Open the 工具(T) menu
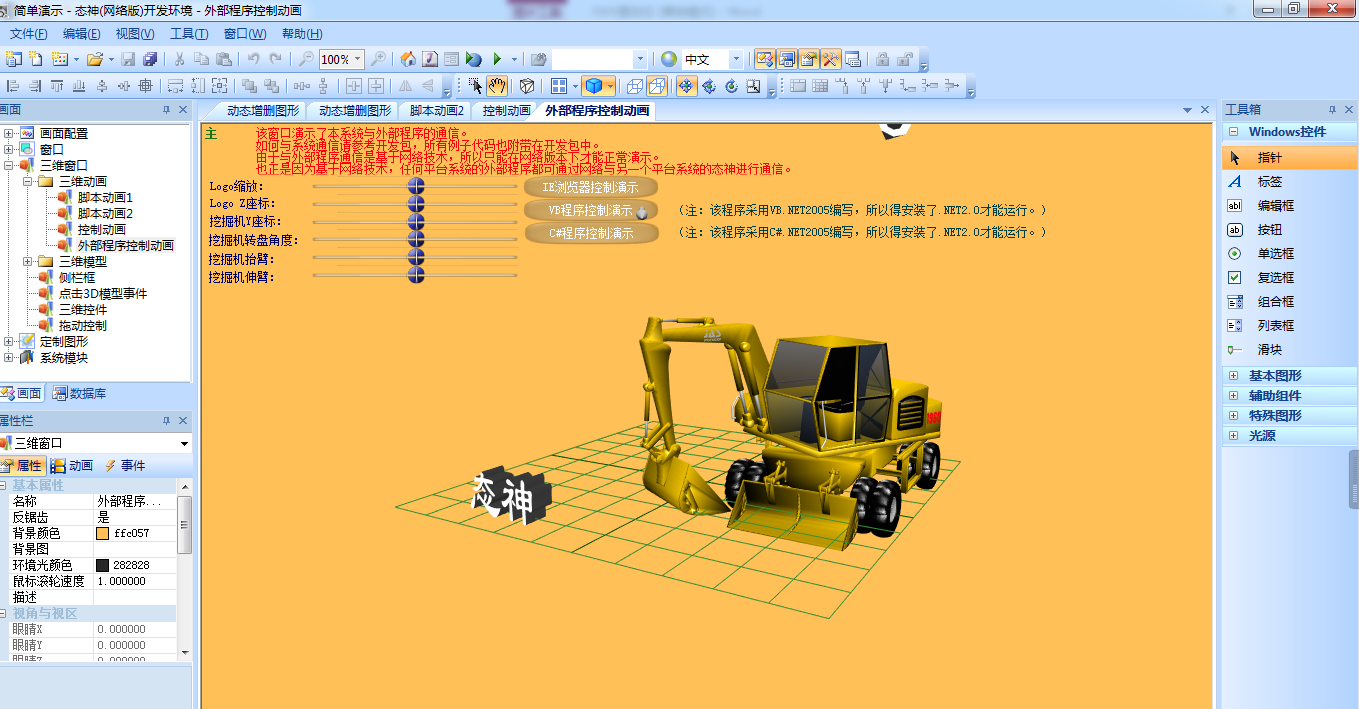Image resolution: width=1359 pixels, height=709 pixels. 188,34
